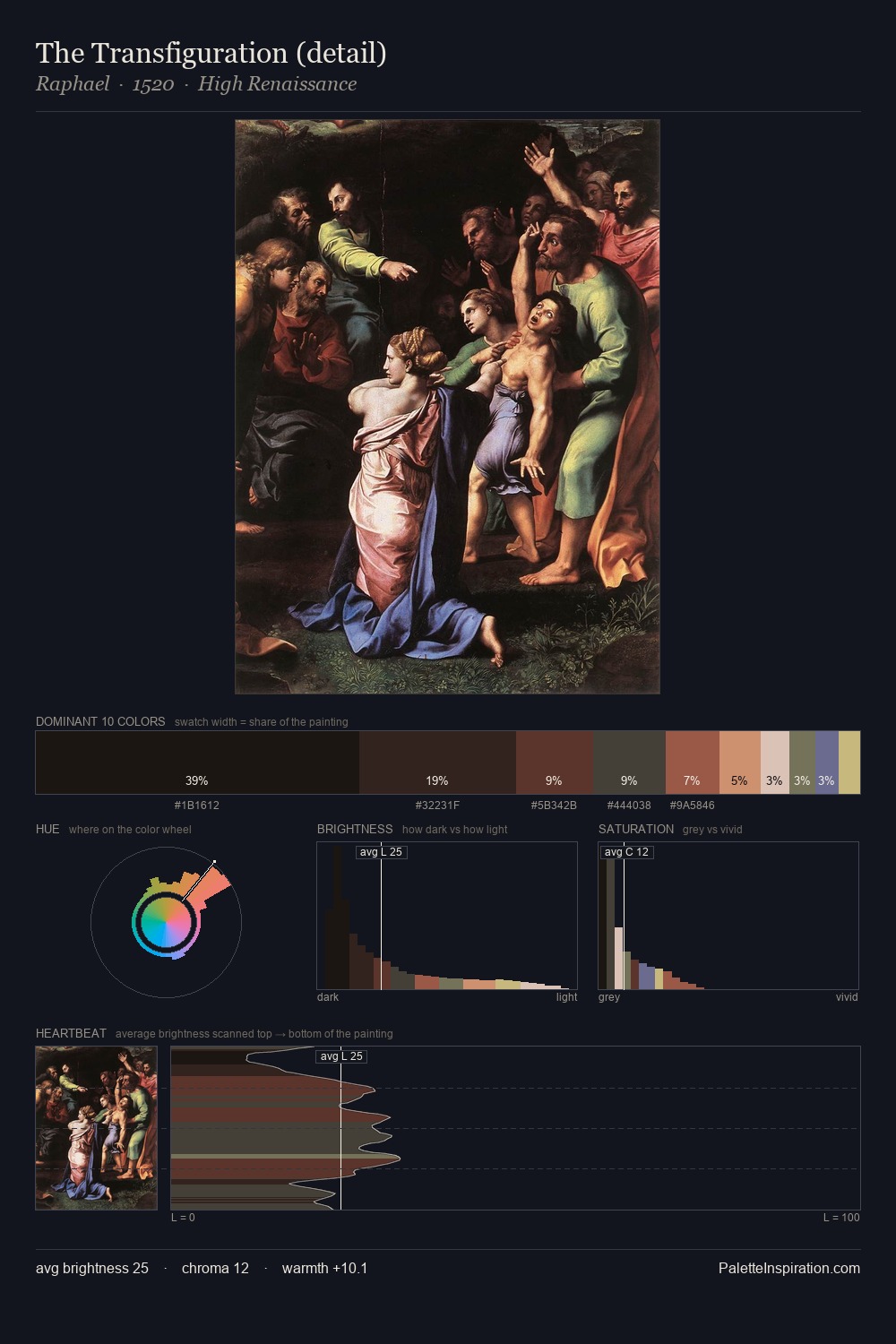Click the "swatch width = share of the painting" note
The height and width of the screenshot is (1344, 896).
point(261,722)
